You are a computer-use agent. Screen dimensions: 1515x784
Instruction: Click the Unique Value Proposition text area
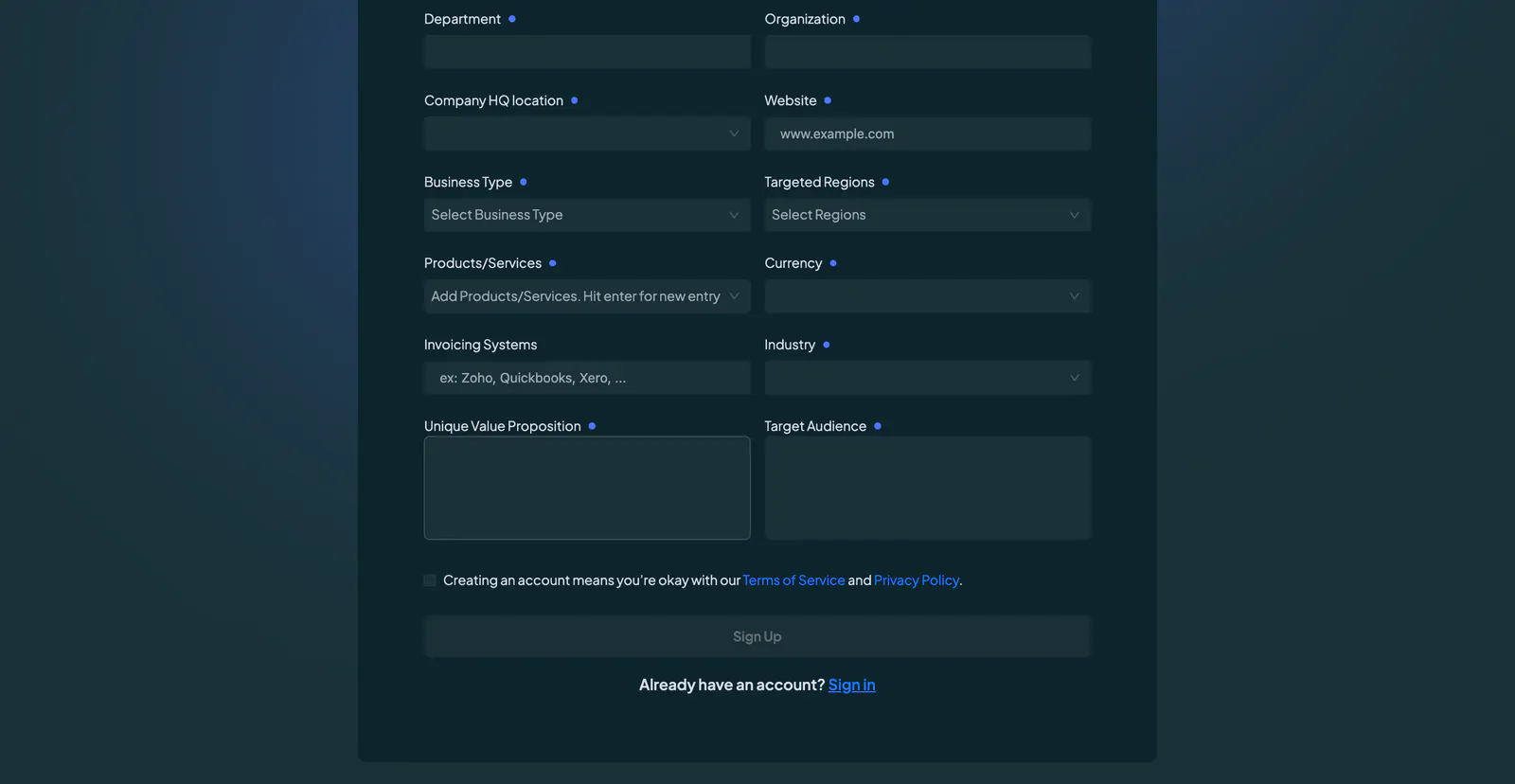[x=587, y=488]
